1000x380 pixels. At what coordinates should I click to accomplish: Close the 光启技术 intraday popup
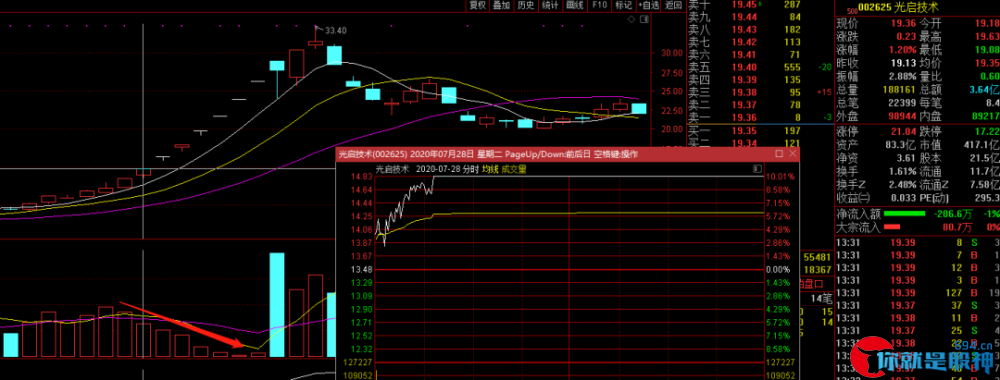coord(793,154)
